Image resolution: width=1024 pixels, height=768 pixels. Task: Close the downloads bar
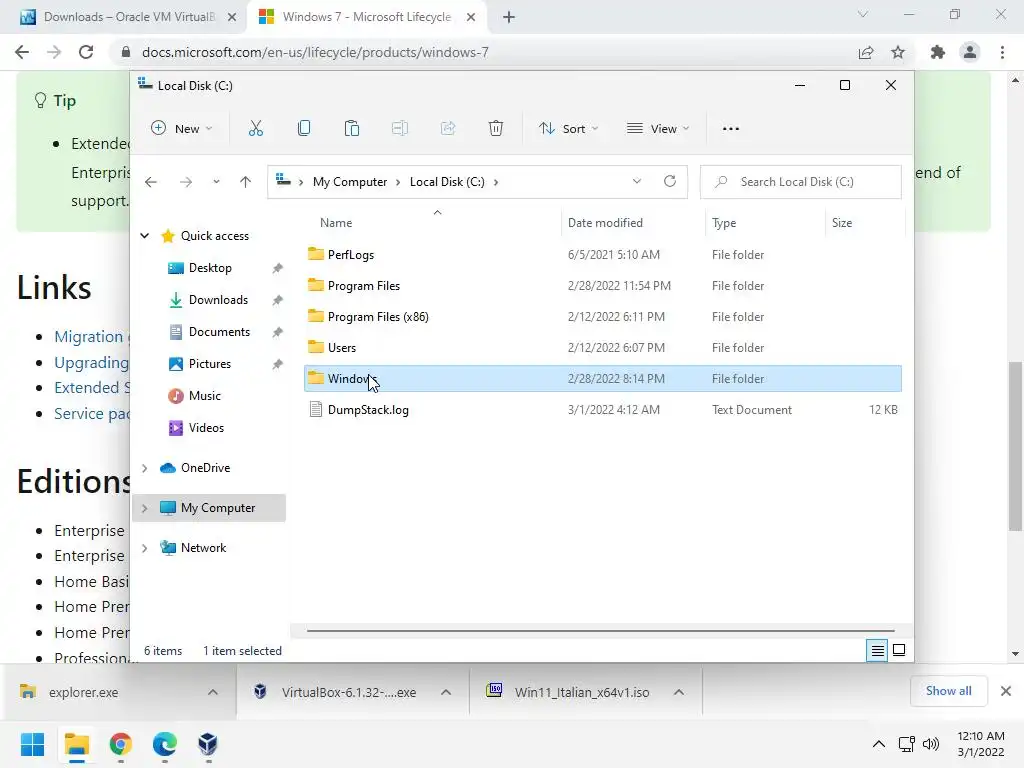(1006, 691)
